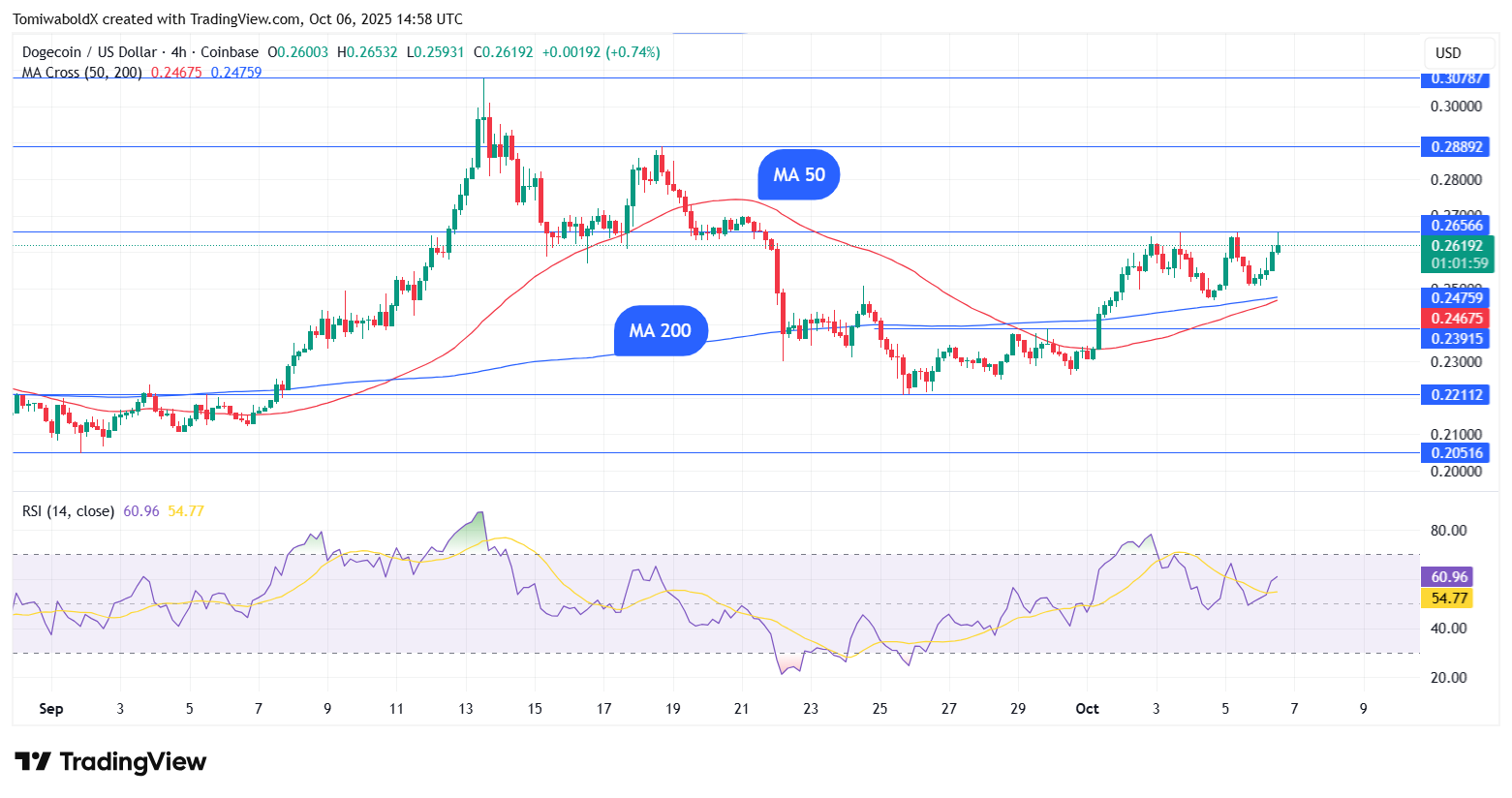Click the Coinbase exchange label
This screenshot has height=798, width=1512.
[x=230, y=52]
